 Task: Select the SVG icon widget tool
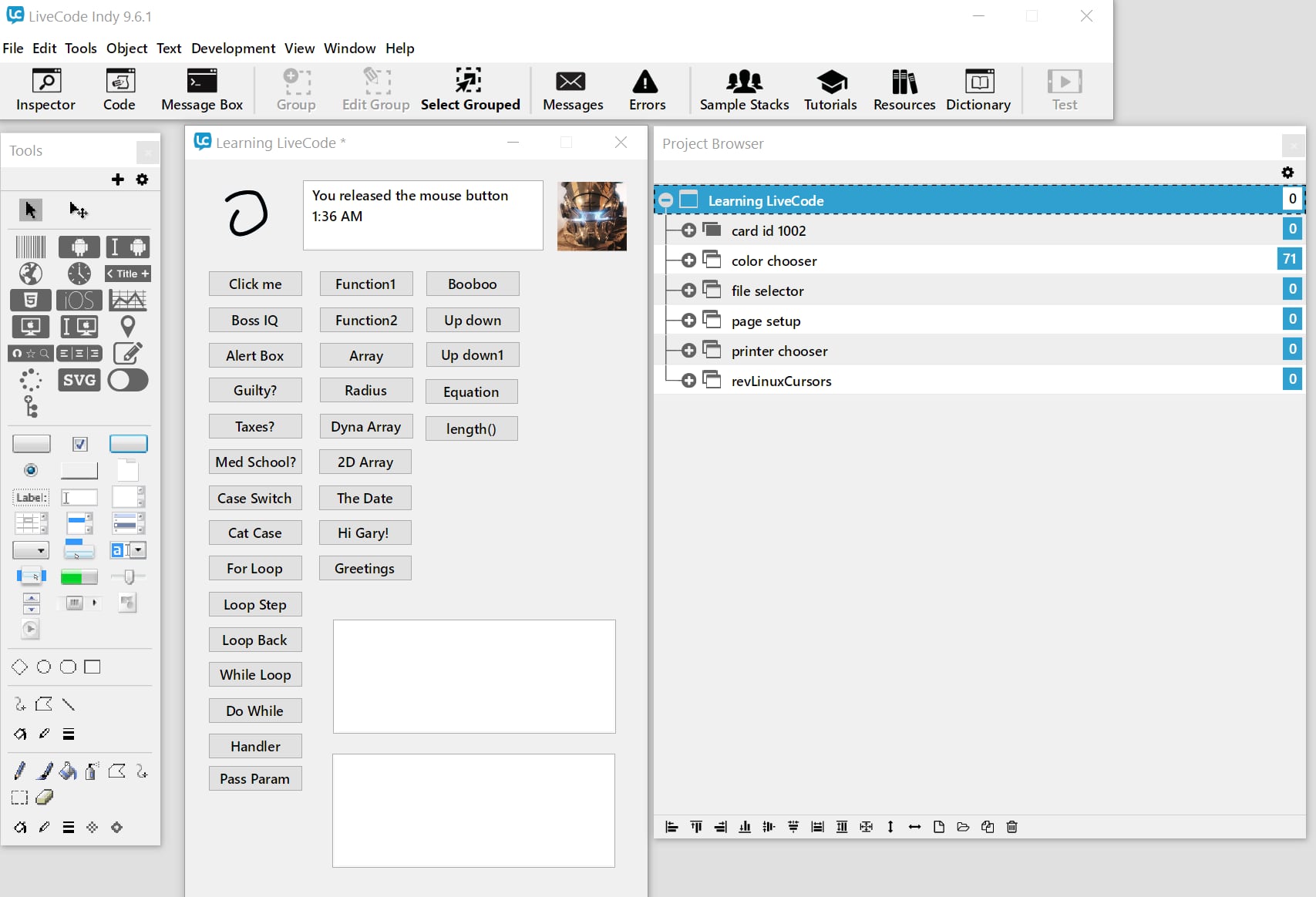point(79,380)
